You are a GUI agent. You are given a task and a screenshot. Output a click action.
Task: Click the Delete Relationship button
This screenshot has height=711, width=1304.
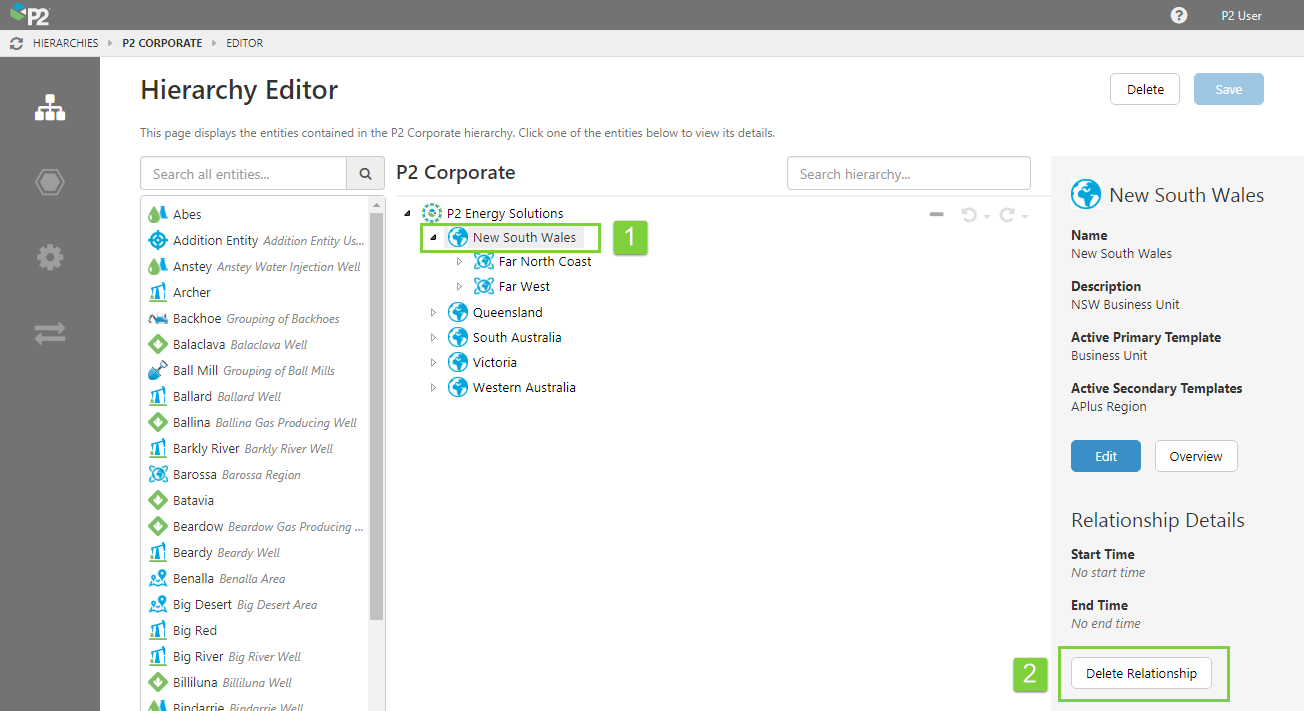1141,673
